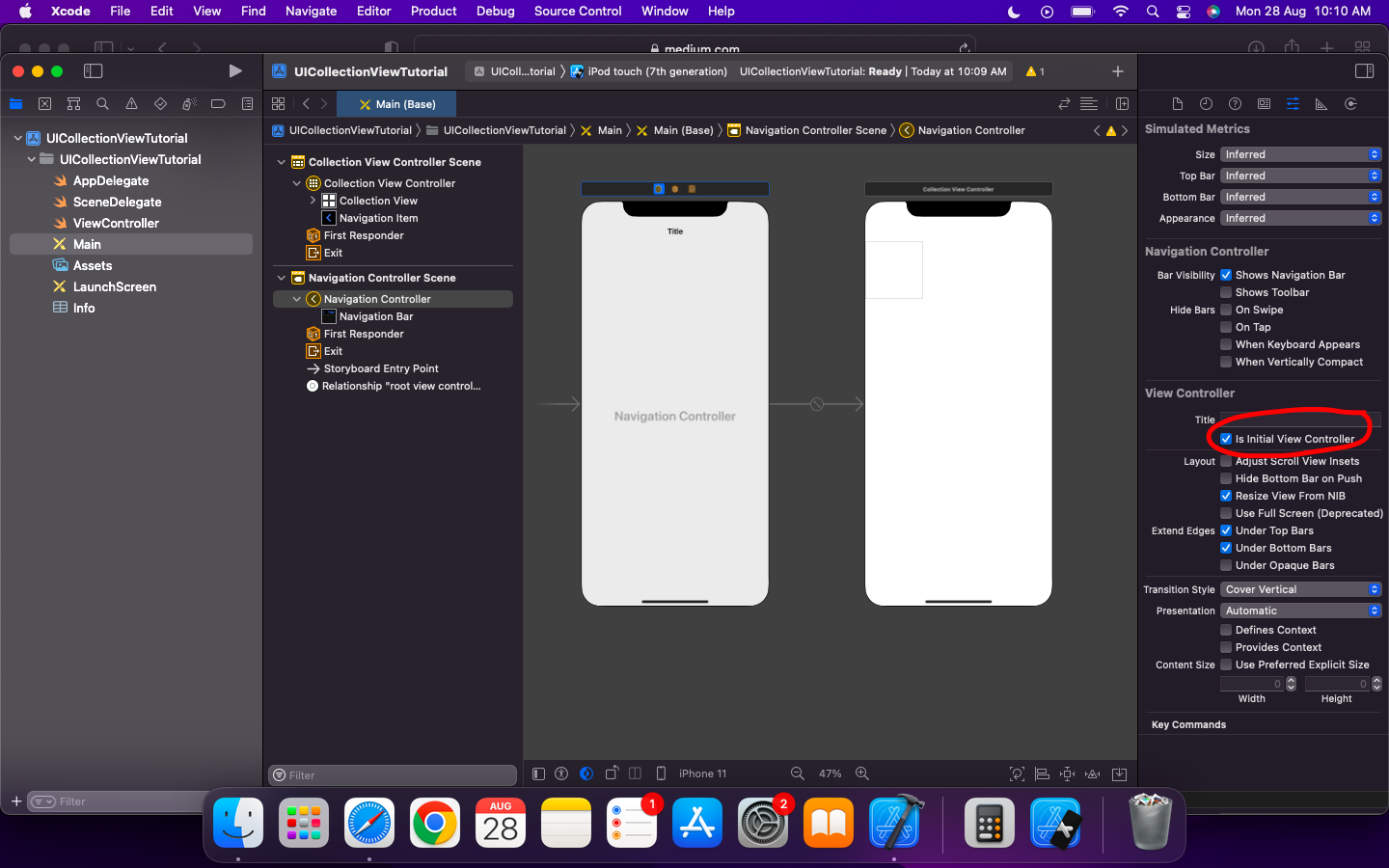Show the Connections inspector arrow icon
The width and height of the screenshot is (1389, 868).
[x=1350, y=104]
